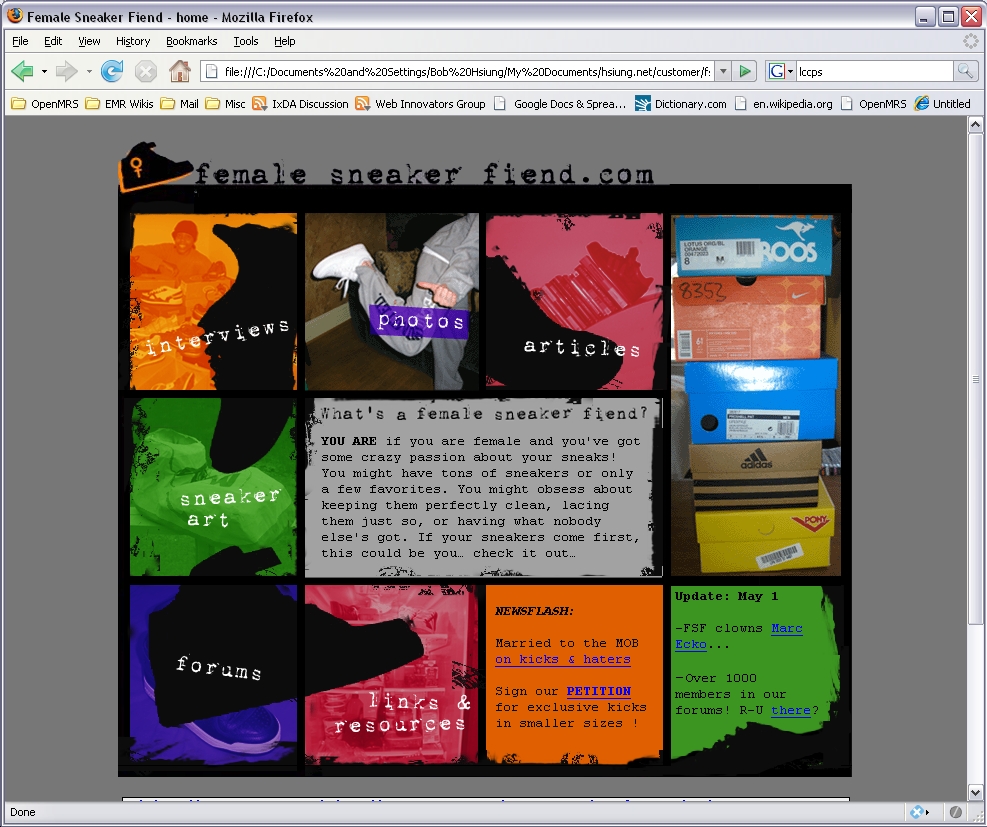
Task: Click the photos tile image
Action: pos(392,300)
